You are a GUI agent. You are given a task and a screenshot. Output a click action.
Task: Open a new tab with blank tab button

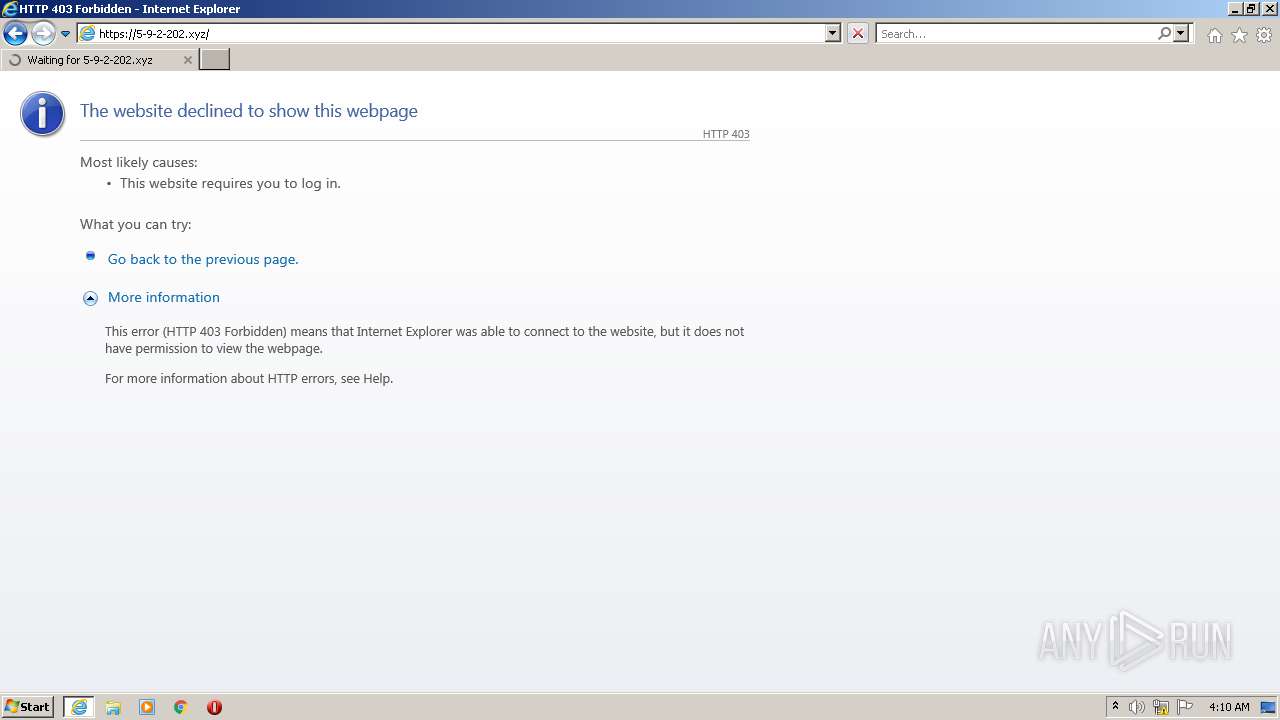click(215, 60)
